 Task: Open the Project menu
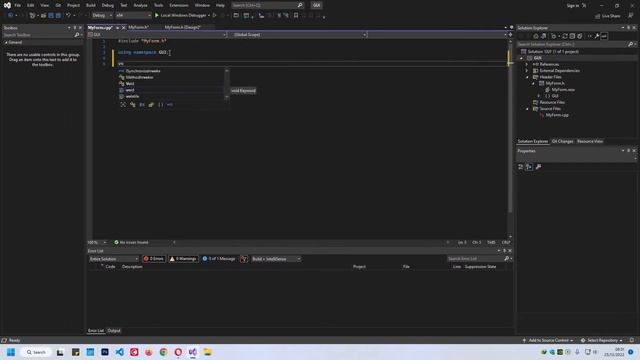tap(73, 5)
